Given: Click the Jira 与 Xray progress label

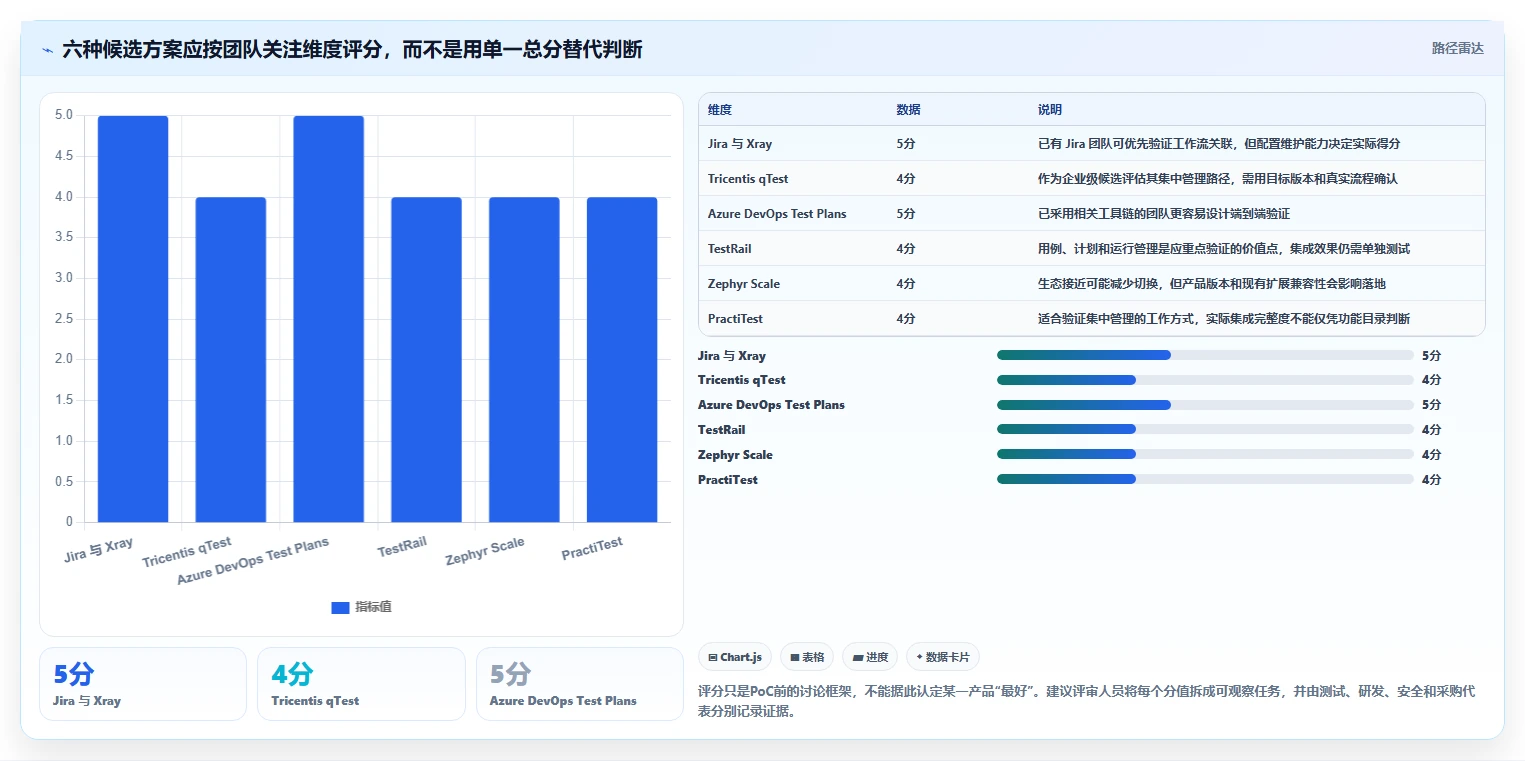Looking at the screenshot, I should point(732,356).
